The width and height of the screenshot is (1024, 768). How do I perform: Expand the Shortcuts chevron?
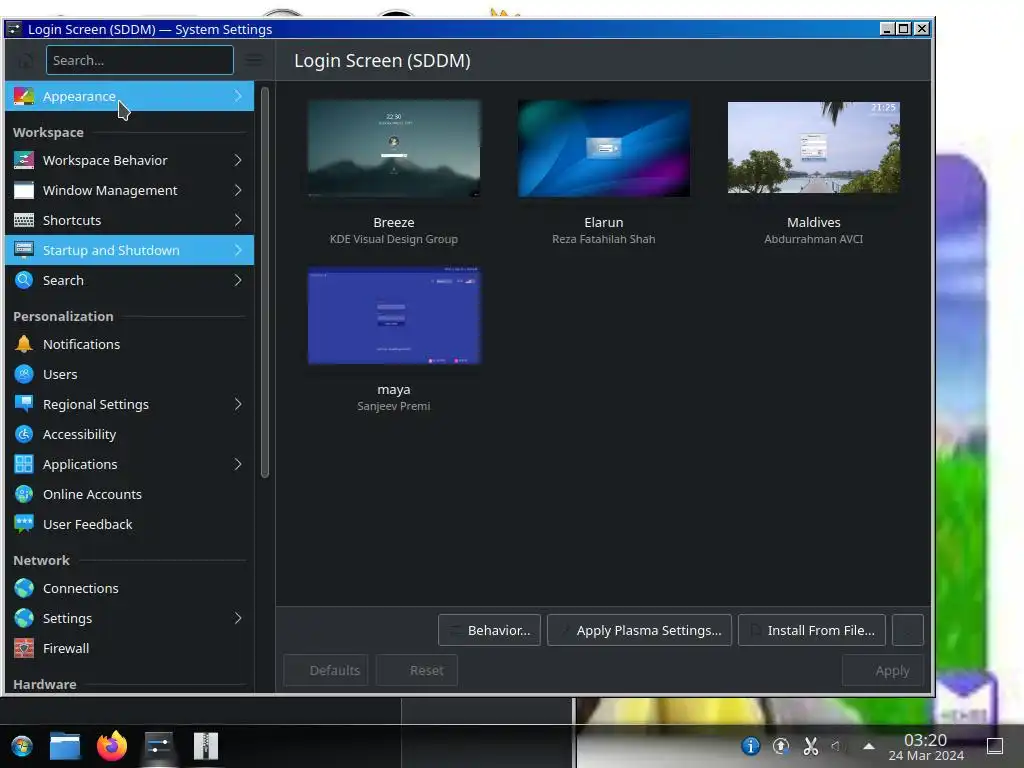(x=238, y=220)
